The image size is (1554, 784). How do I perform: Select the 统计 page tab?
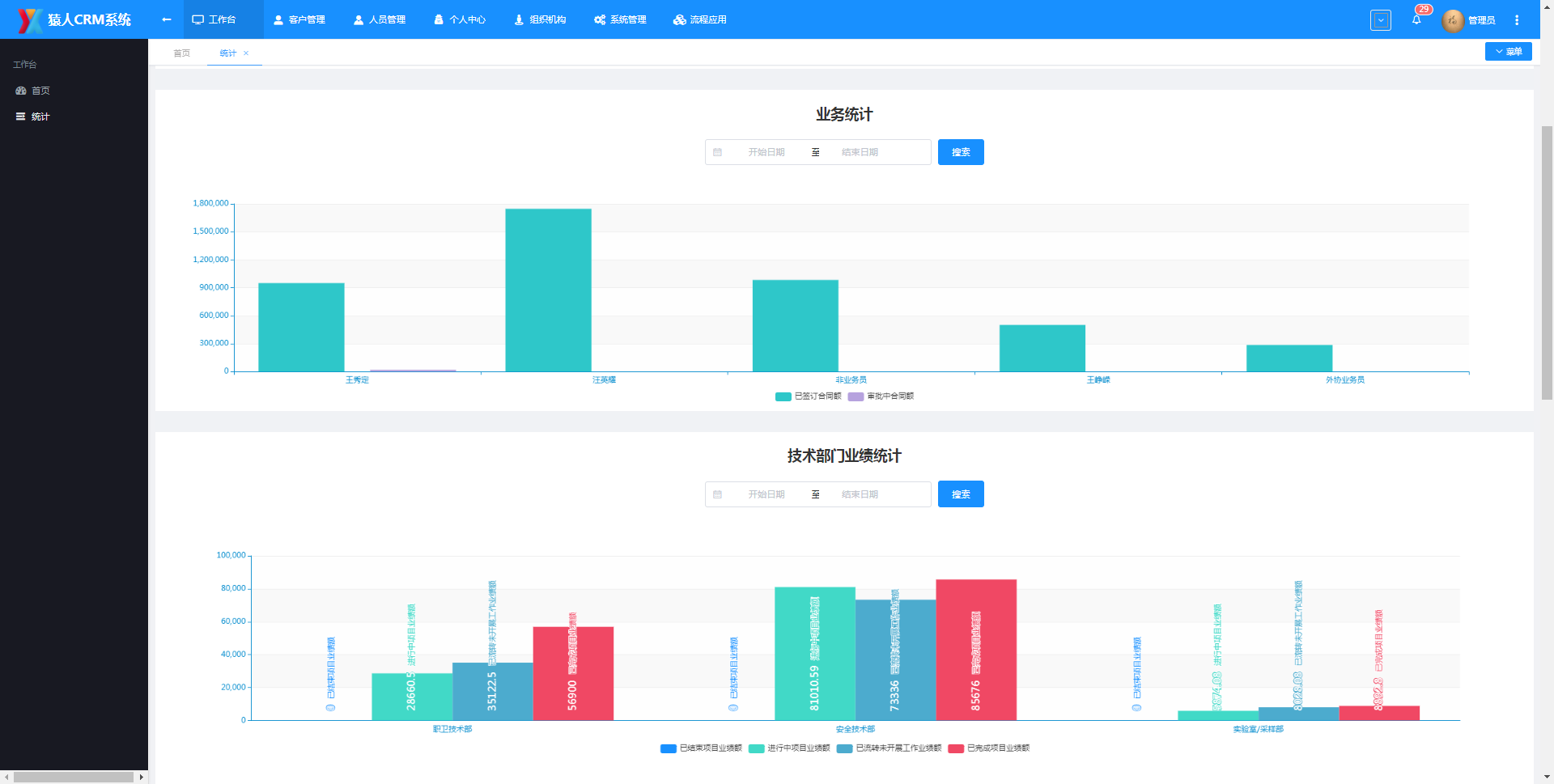coord(228,53)
